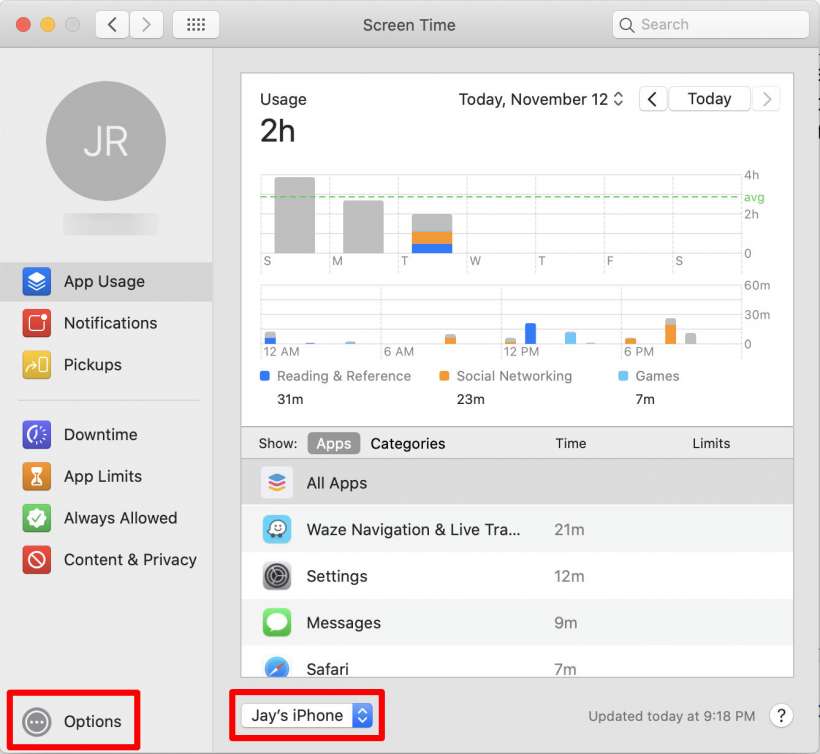The image size is (820, 754).
Task: Click in the Search field
Action: click(x=711, y=25)
